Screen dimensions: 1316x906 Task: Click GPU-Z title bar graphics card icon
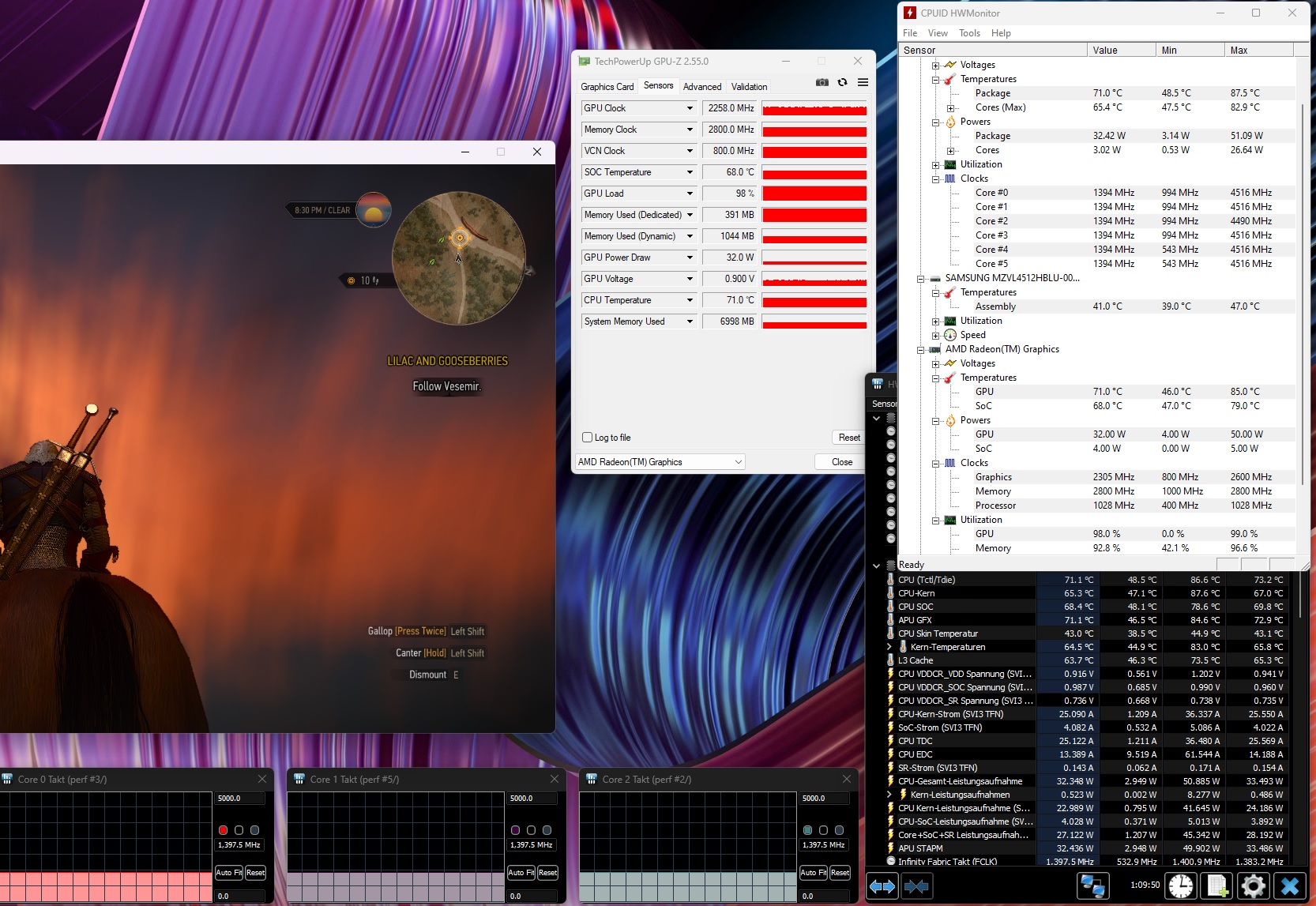click(585, 61)
